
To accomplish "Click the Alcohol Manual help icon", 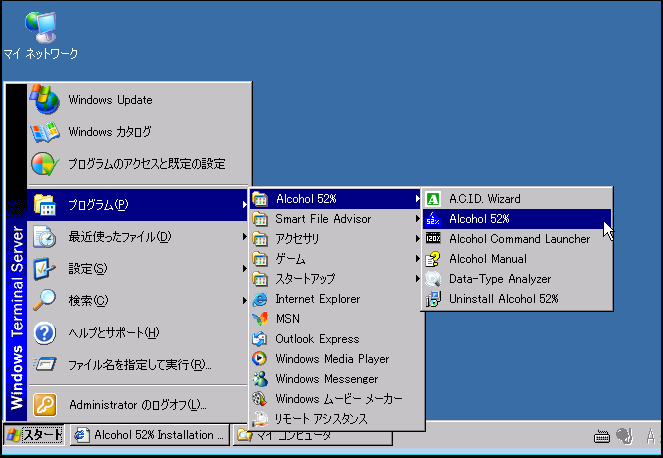I will tap(433, 259).
